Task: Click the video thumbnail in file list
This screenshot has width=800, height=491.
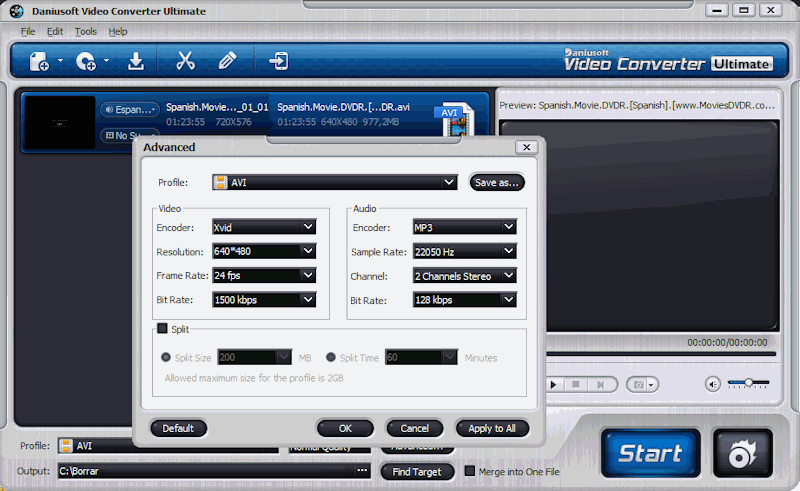Action: (60, 122)
